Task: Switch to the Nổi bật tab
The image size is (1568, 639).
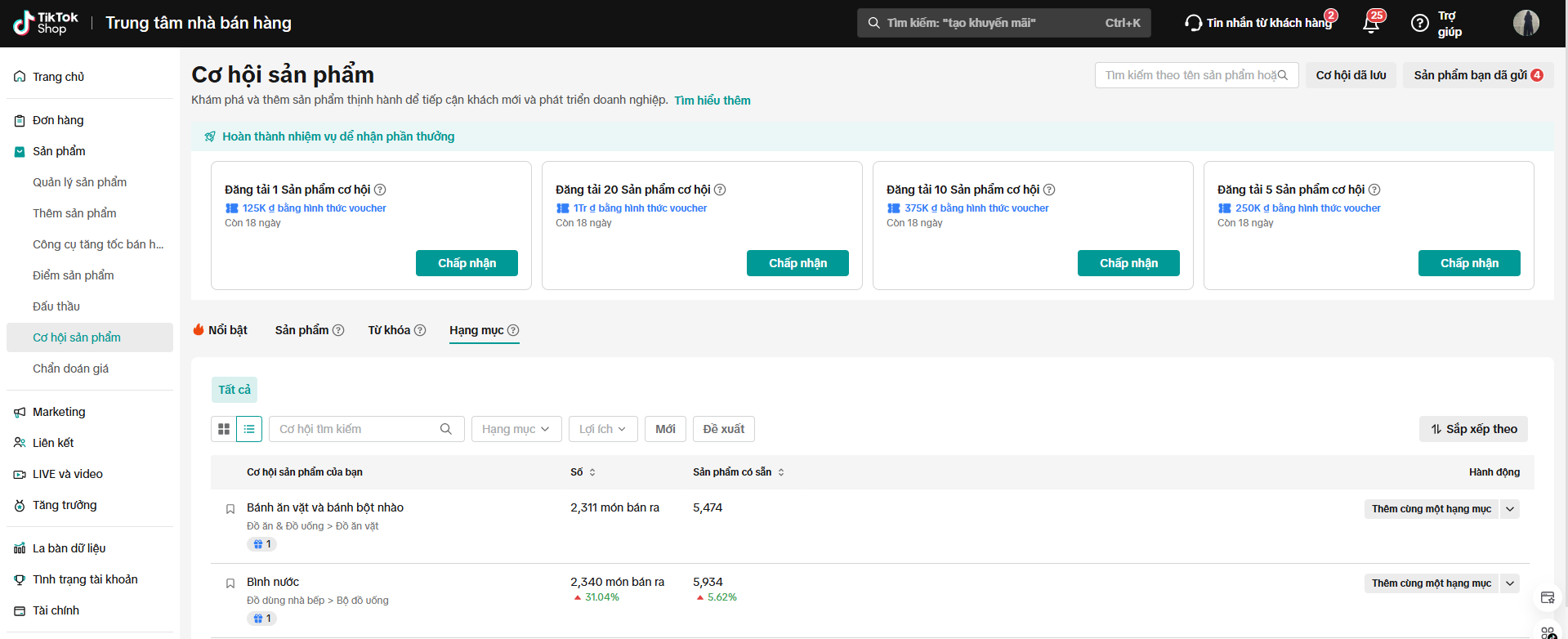Action: point(220,330)
